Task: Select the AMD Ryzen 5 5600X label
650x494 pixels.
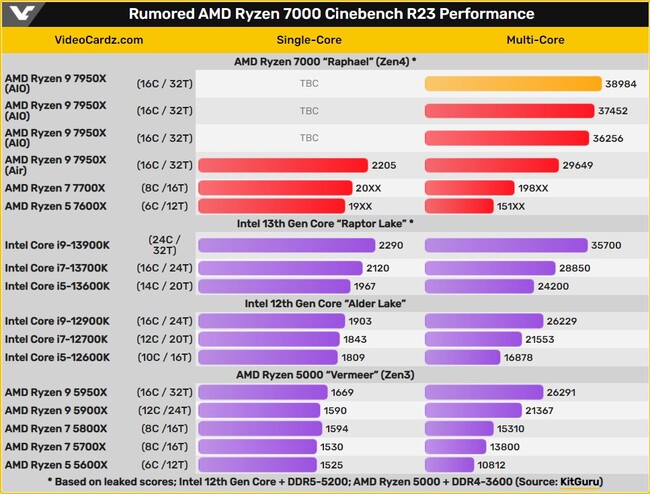Action: 56,465
